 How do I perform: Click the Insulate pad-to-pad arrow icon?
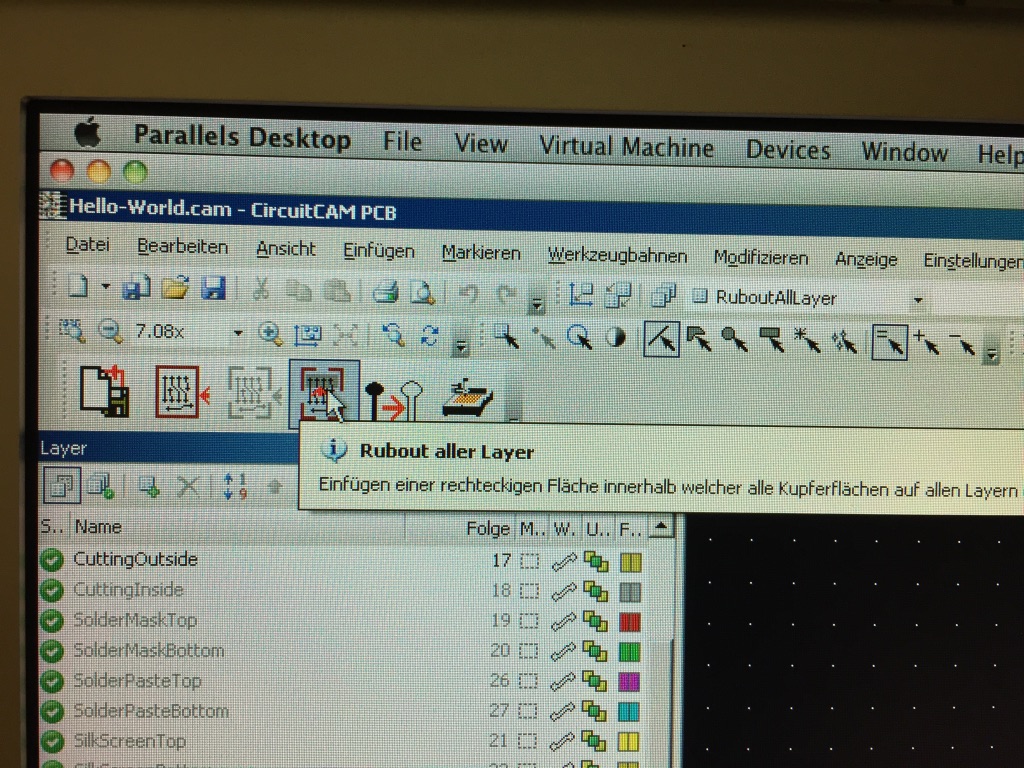[x=393, y=400]
